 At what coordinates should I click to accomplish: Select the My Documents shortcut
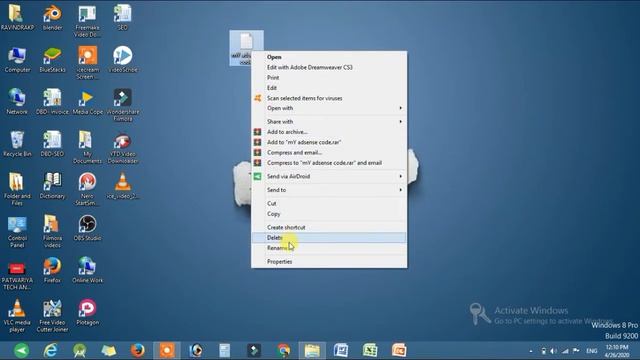[x=87, y=147]
